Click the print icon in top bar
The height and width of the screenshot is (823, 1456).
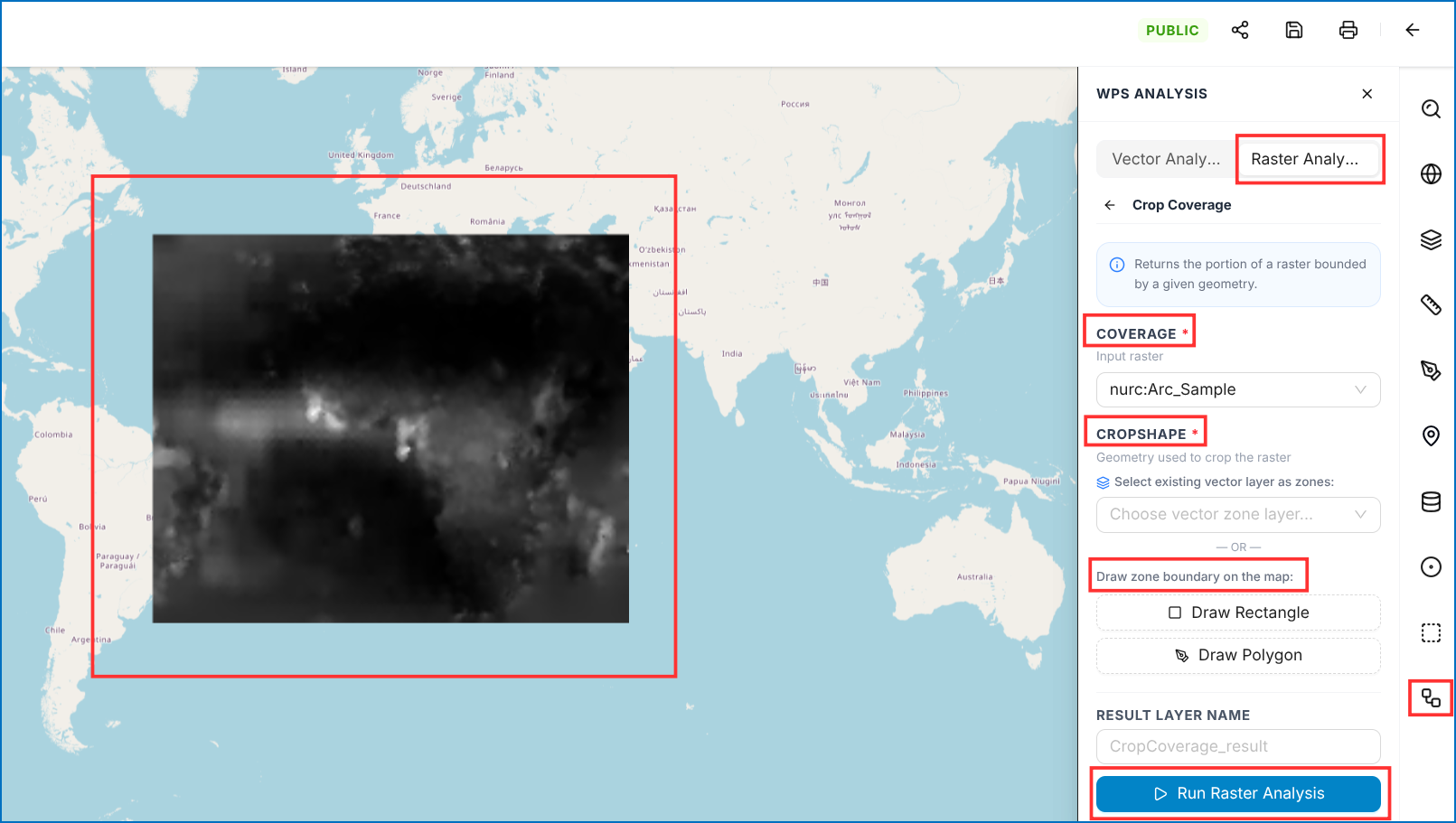click(1348, 30)
